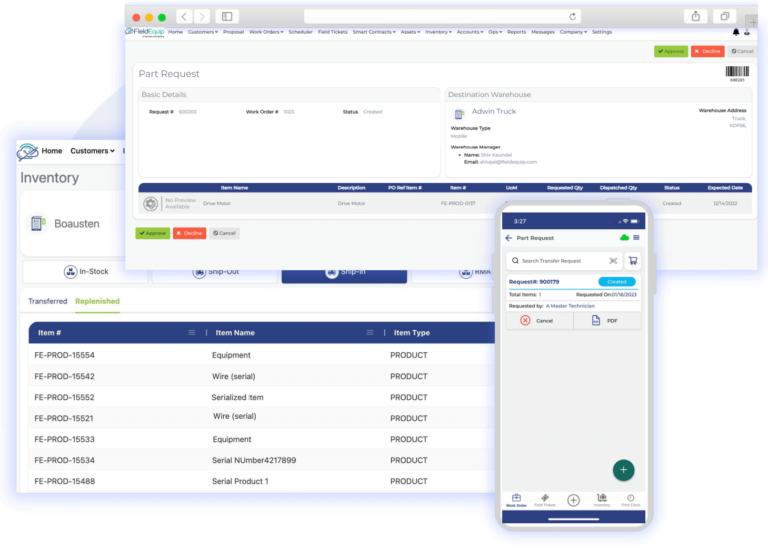Open Customers menu in Part Request window

point(203,32)
